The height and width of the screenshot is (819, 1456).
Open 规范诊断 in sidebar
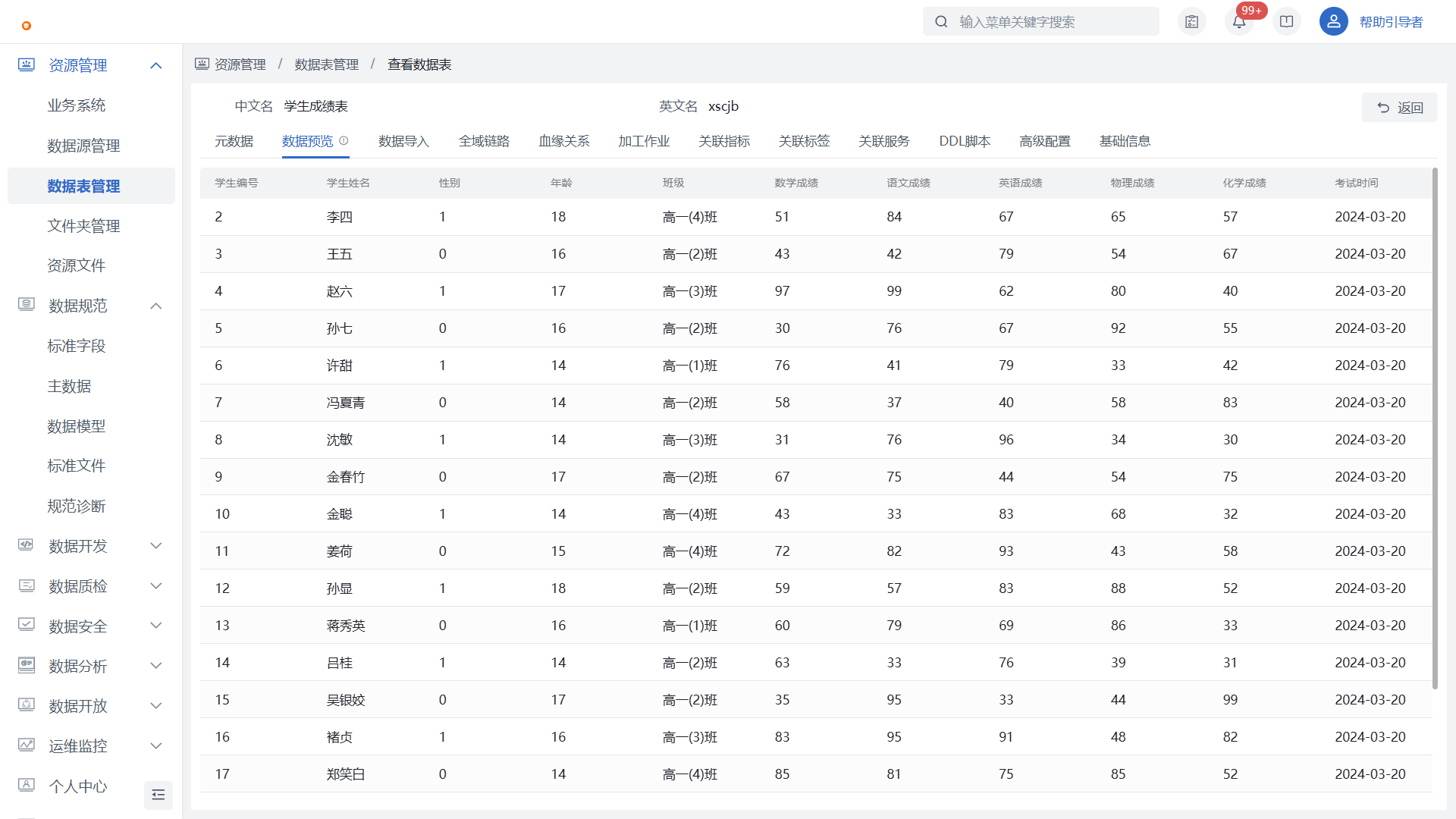click(77, 506)
